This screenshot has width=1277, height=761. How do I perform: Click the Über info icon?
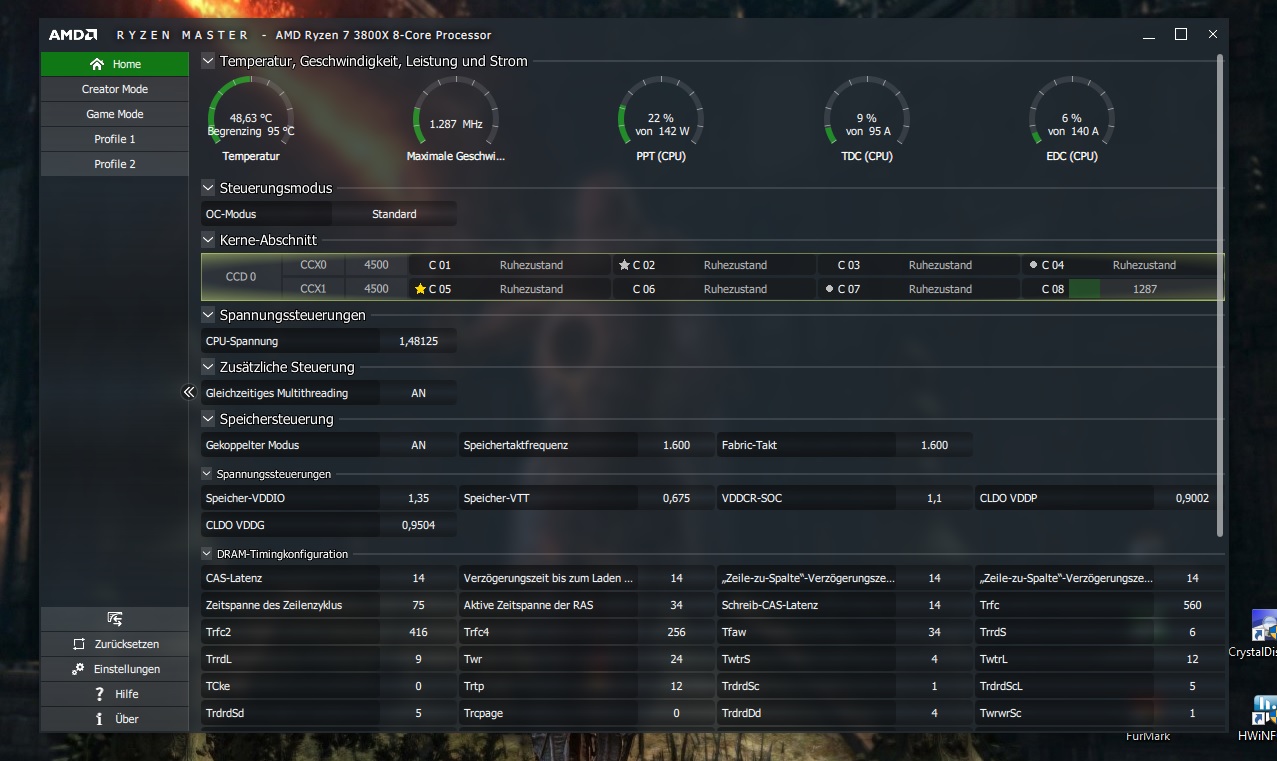(99, 719)
